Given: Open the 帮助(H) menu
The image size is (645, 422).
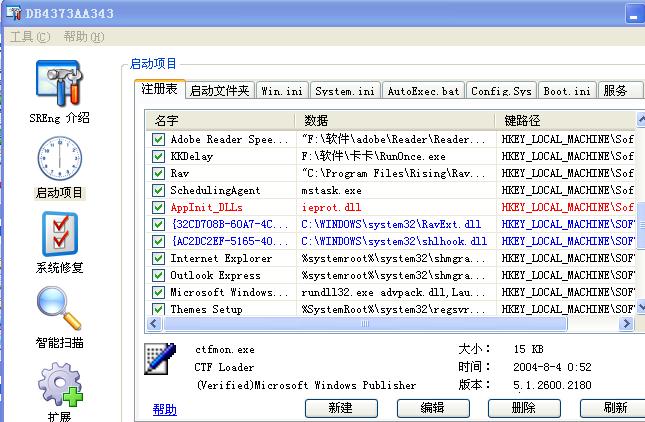Looking at the screenshot, I should pyautogui.click(x=84, y=37).
